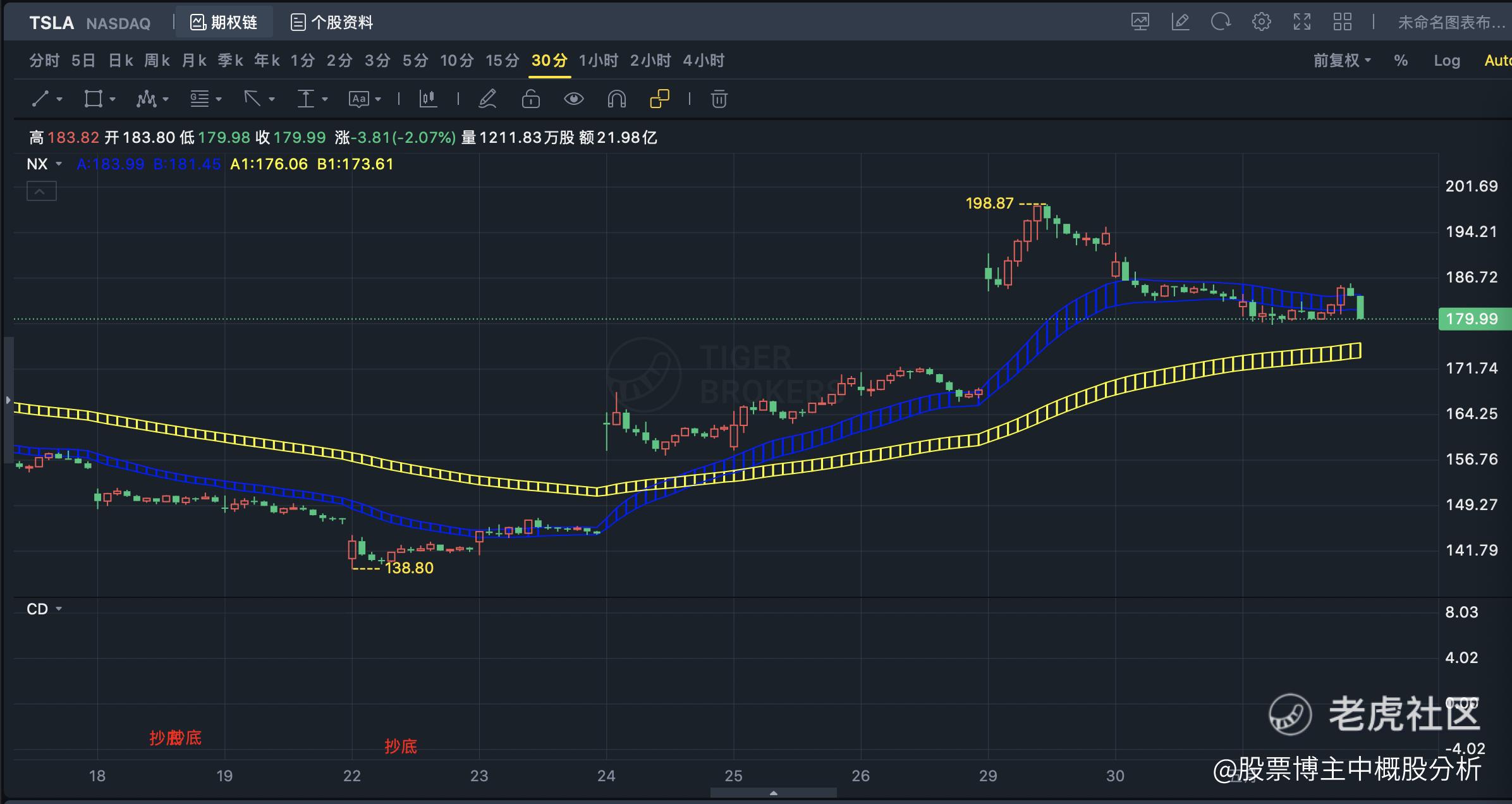
Task: Delete drawings with the trash icon
Action: point(719,99)
